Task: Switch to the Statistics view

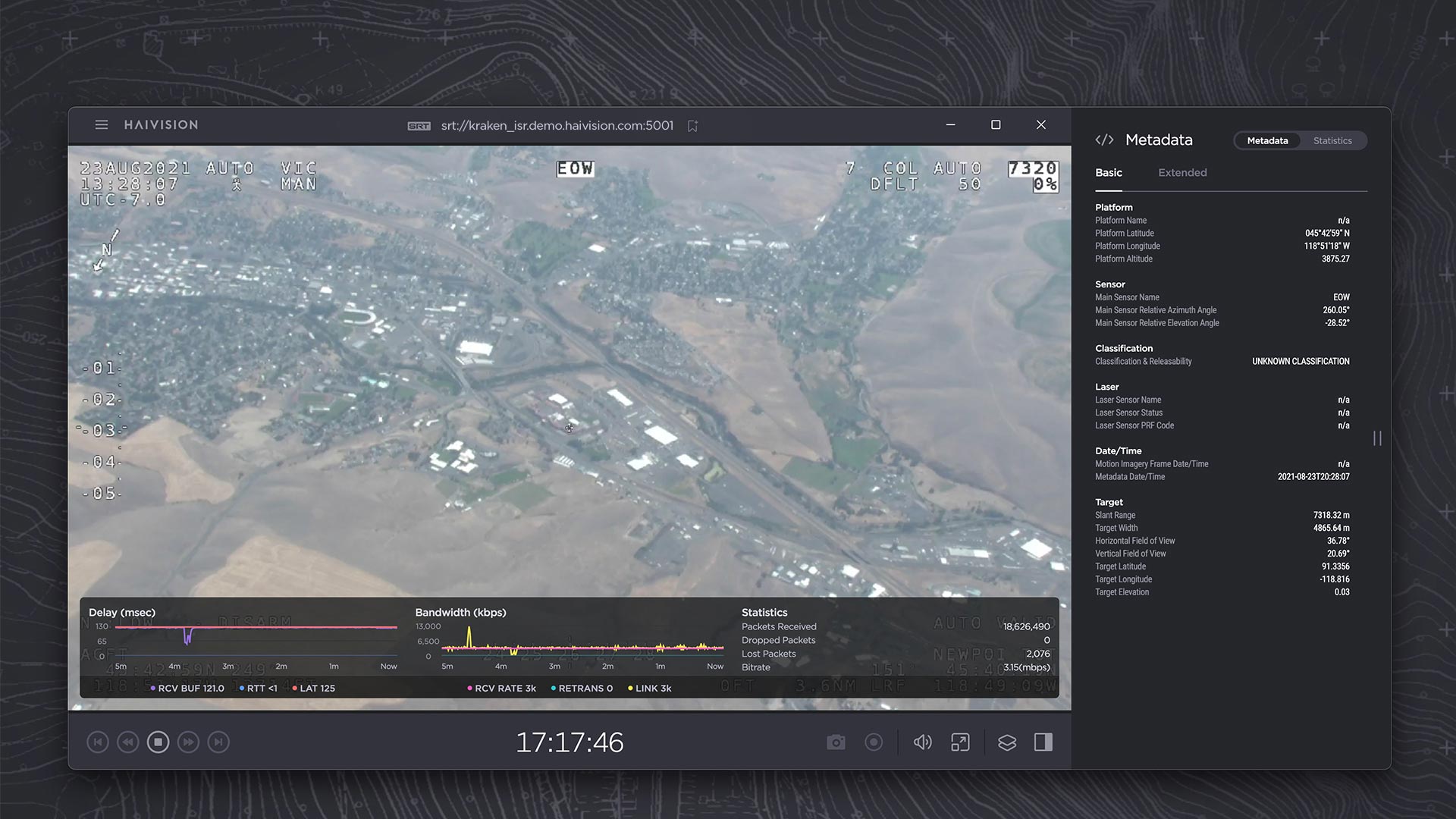Action: [x=1332, y=140]
